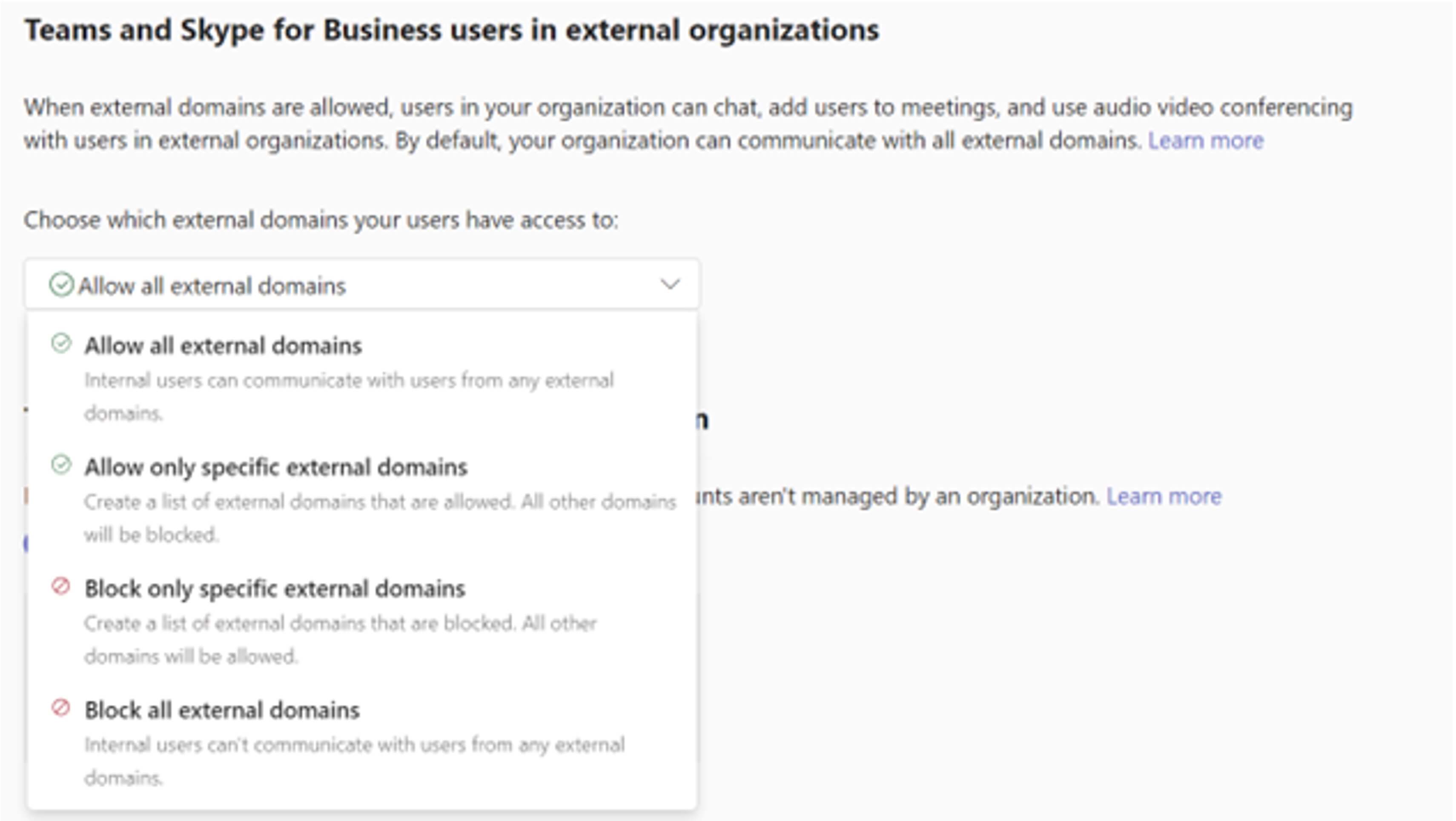The width and height of the screenshot is (1456, 821).
Task: Pick 'Block only specific external domains' option
Action: tap(275, 588)
